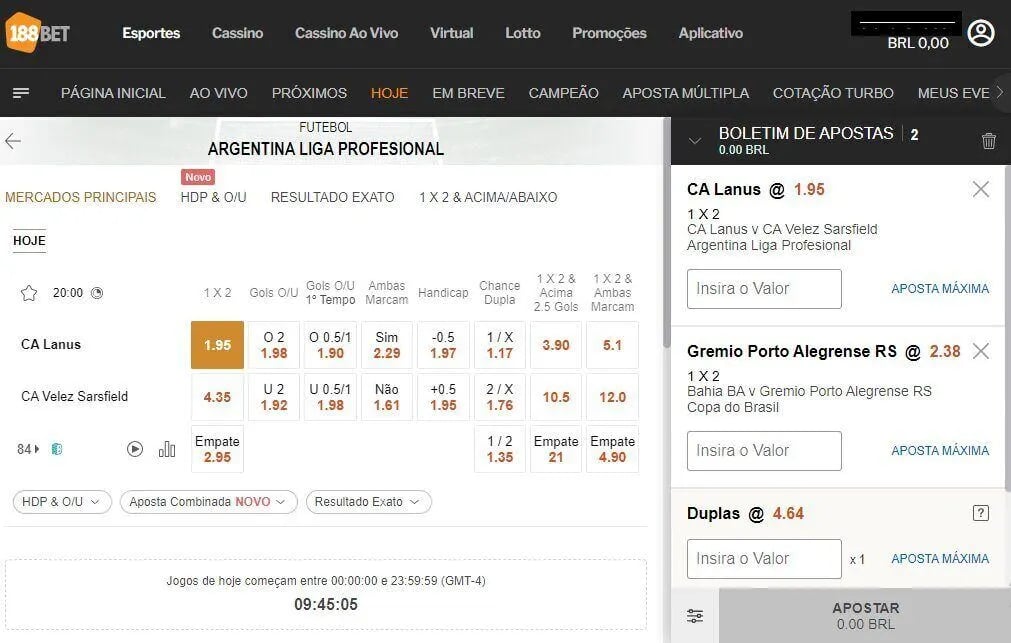
Task: Expand the Resultado Exato dropdown pill
Action: tap(368, 502)
